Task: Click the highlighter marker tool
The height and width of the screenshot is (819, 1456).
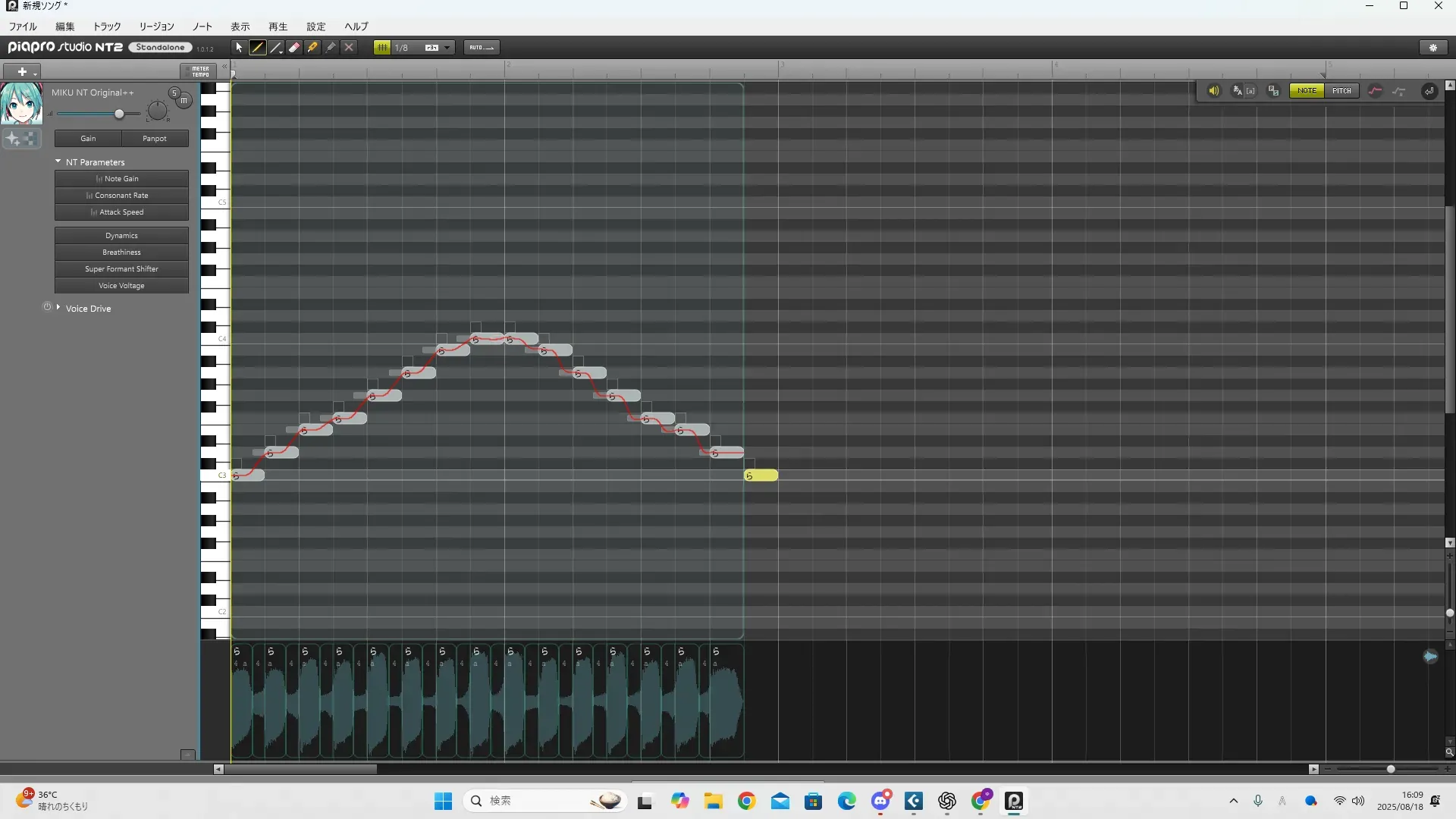Action: (312, 47)
